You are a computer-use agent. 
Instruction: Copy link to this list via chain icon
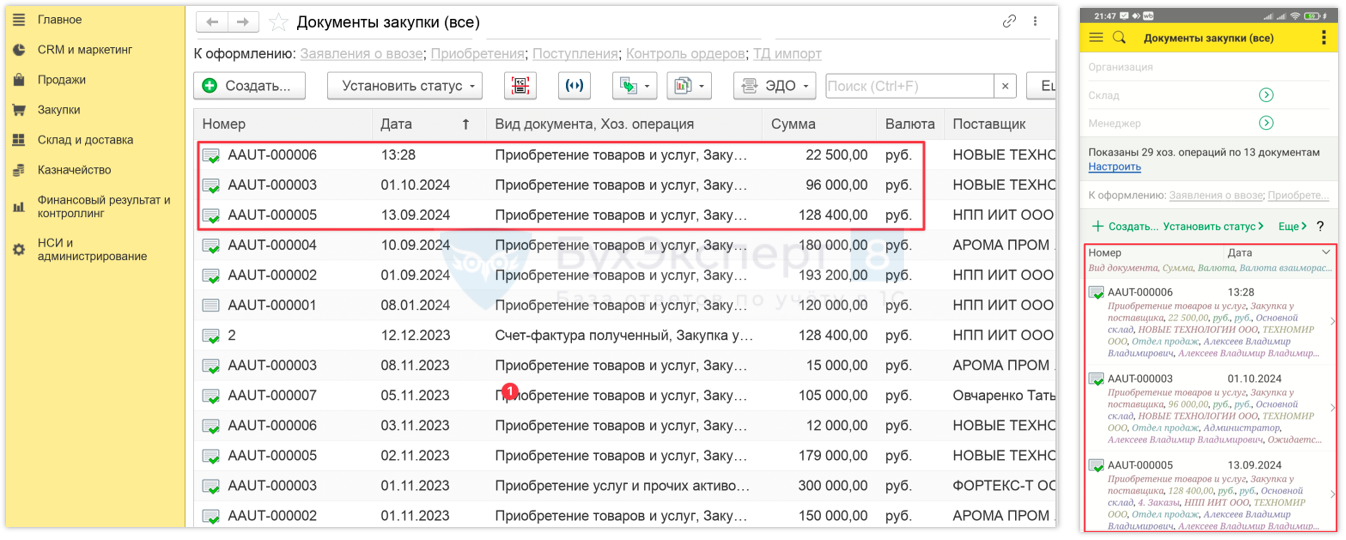1009,21
